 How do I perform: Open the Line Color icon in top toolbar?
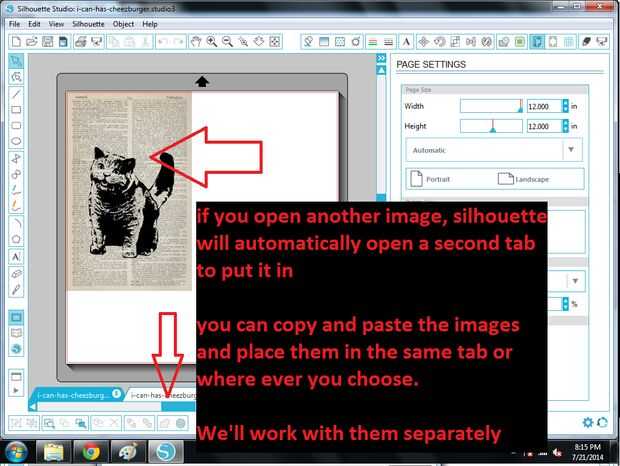click(372, 42)
